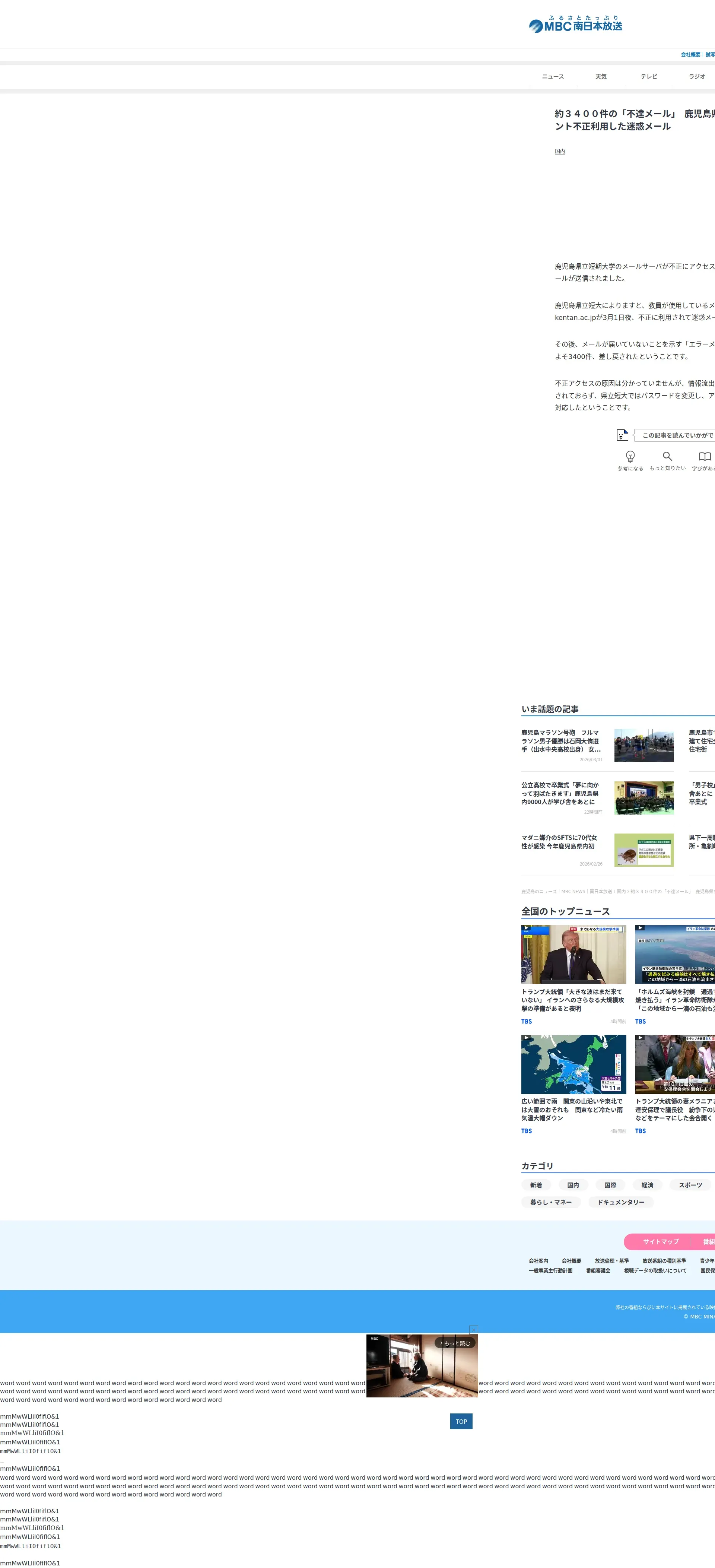Open the 会社概要 link in top bar
Viewport: 715px width, 1568px height.
(690, 55)
